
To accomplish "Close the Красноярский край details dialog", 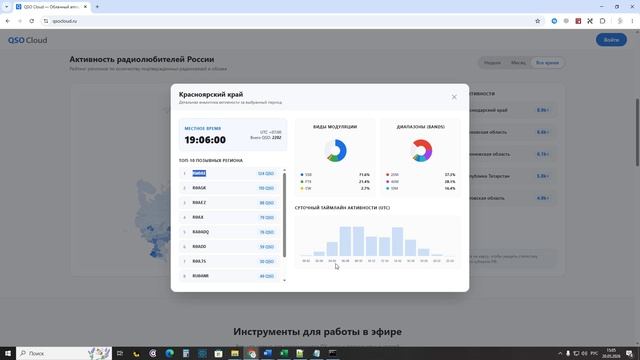I will tap(454, 97).
